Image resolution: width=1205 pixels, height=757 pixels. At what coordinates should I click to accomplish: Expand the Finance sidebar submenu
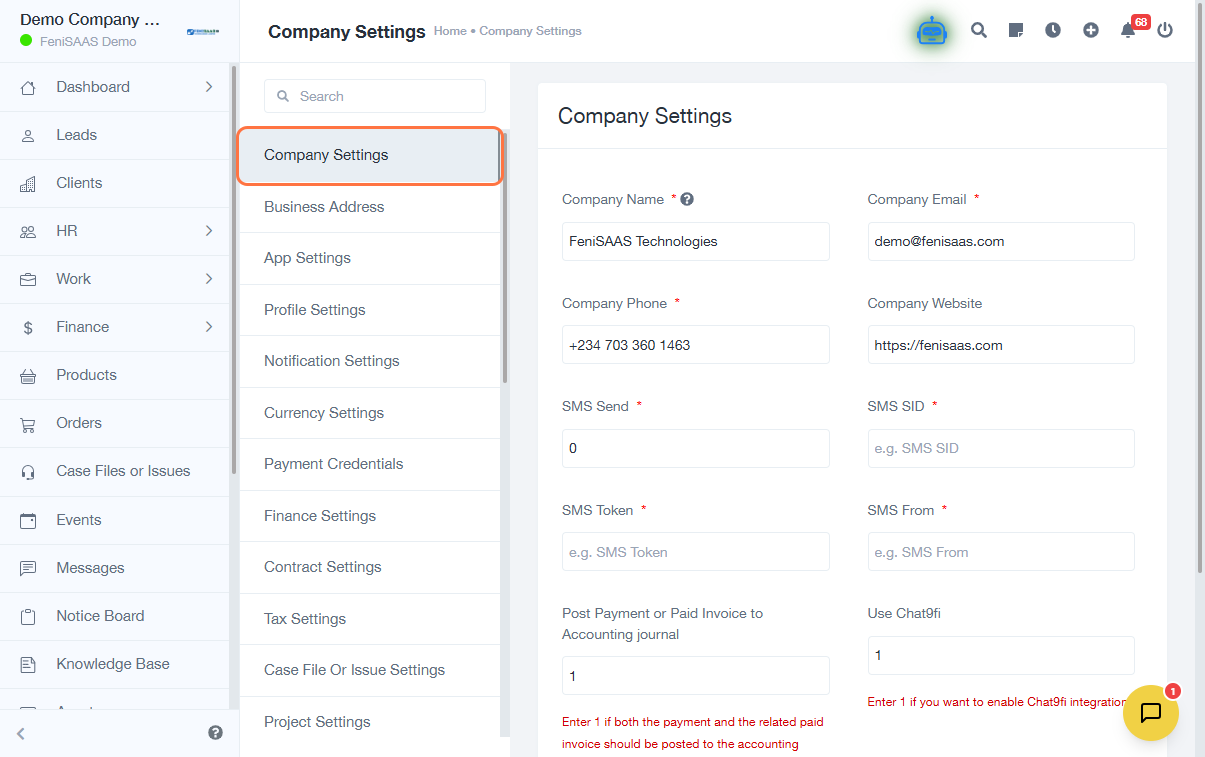coord(209,327)
